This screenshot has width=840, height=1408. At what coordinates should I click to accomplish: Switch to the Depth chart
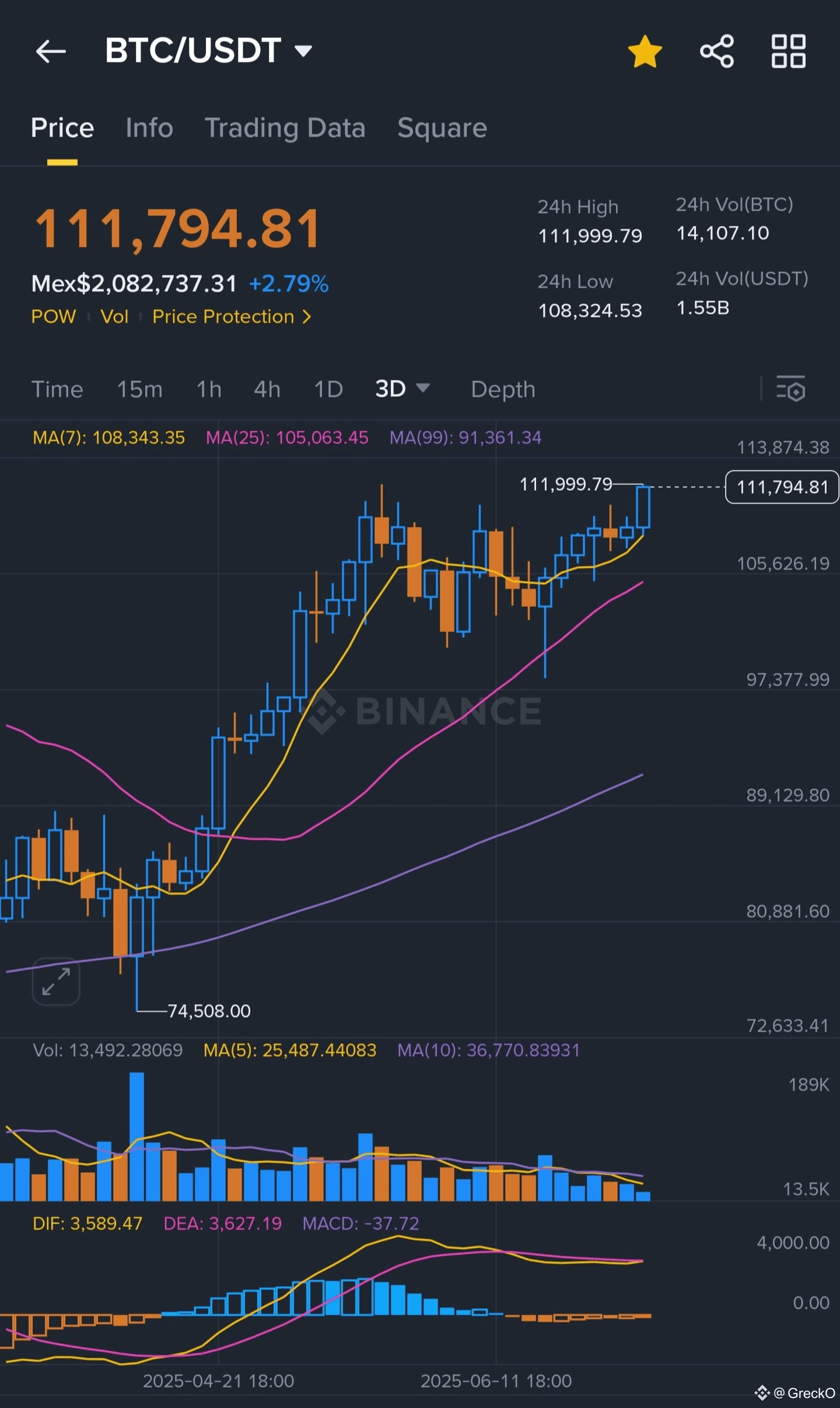[x=503, y=389]
